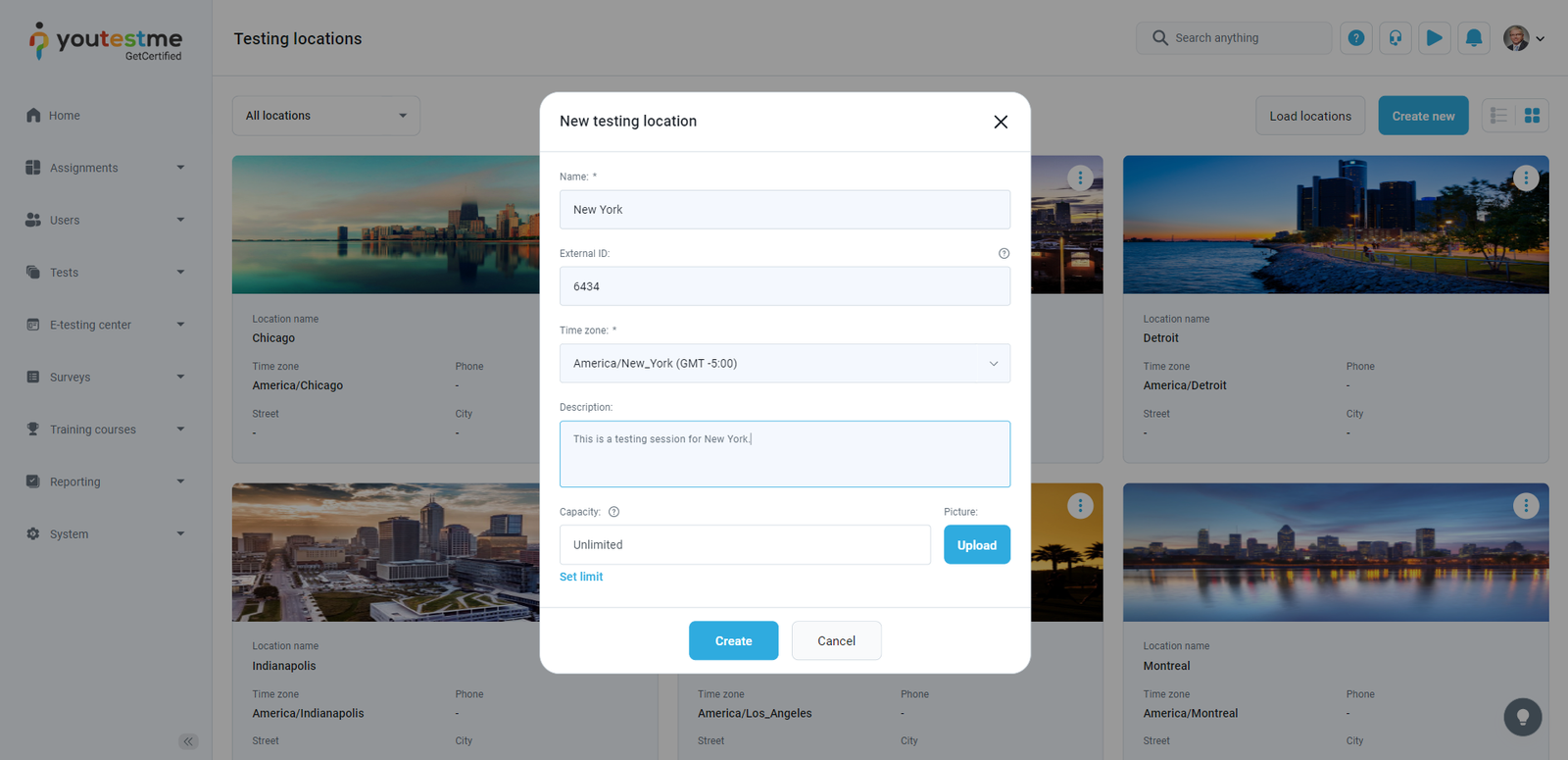Expand the E-testing center menu arrow
This screenshot has width=1568, height=760.
[x=180, y=325]
